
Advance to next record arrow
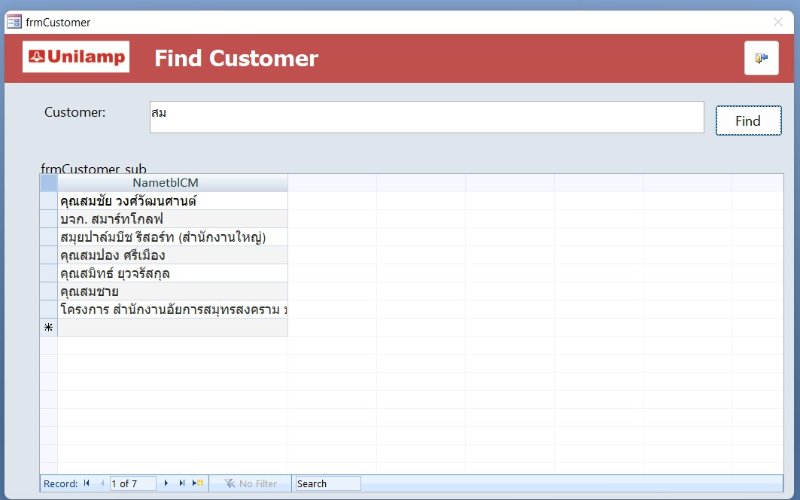[166, 483]
